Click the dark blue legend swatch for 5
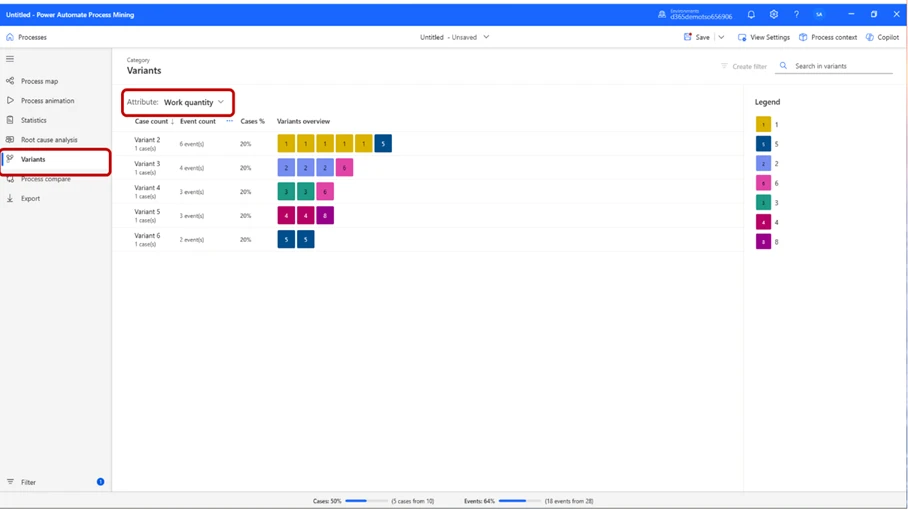The width and height of the screenshot is (908, 510). [763, 144]
